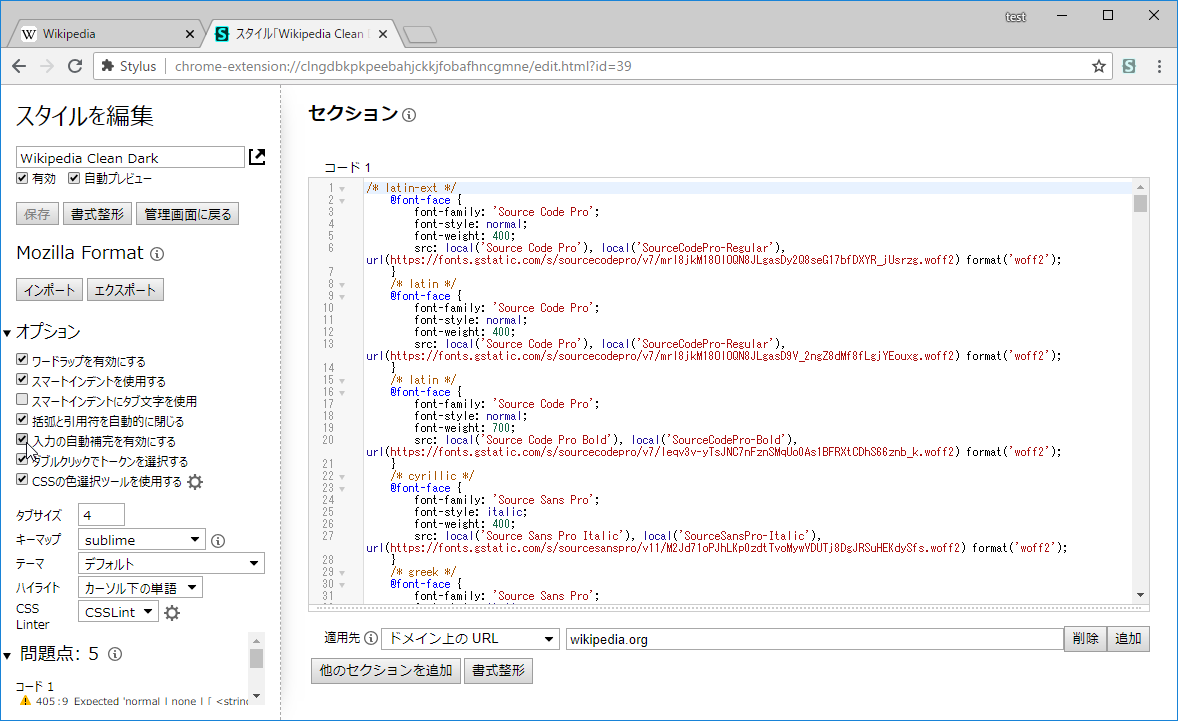Image resolution: width=1178 pixels, height=721 pixels.
Task: Click 書式整形 button below the section
Action: coord(498,671)
